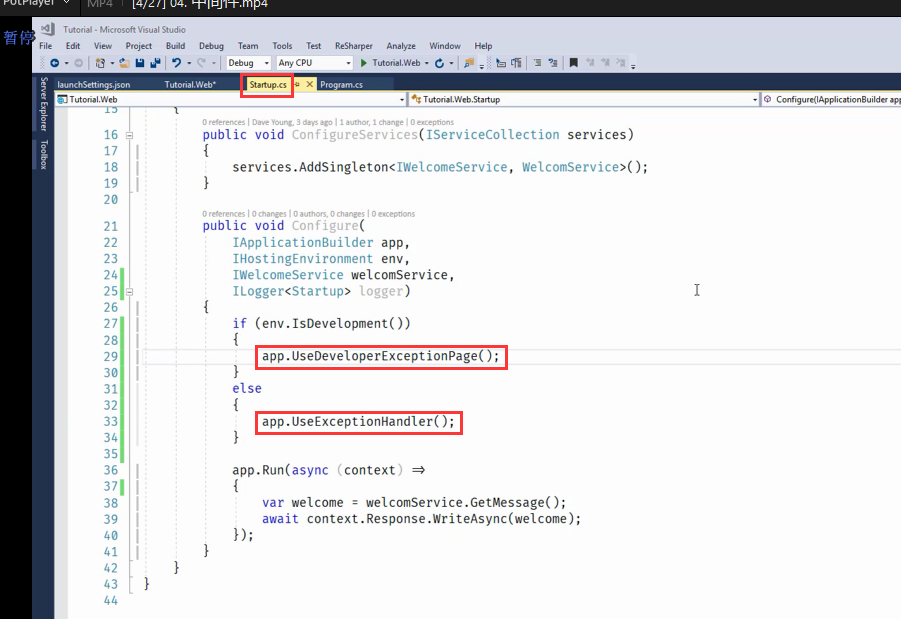901x619 pixels.
Task: Switch to the Program.cs tab
Action: tap(342, 85)
